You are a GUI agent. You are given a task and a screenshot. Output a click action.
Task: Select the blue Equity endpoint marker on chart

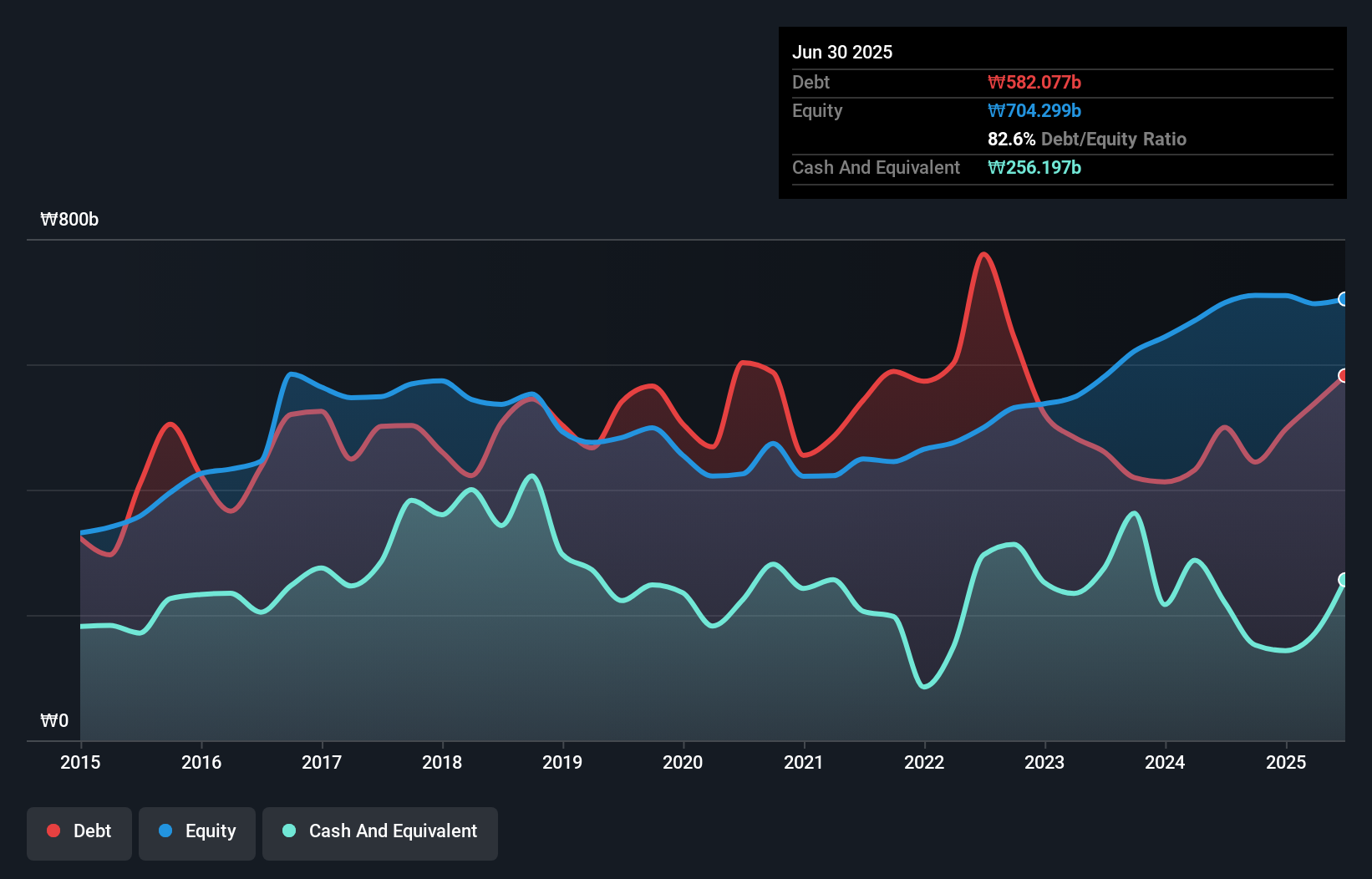coord(1344,298)
